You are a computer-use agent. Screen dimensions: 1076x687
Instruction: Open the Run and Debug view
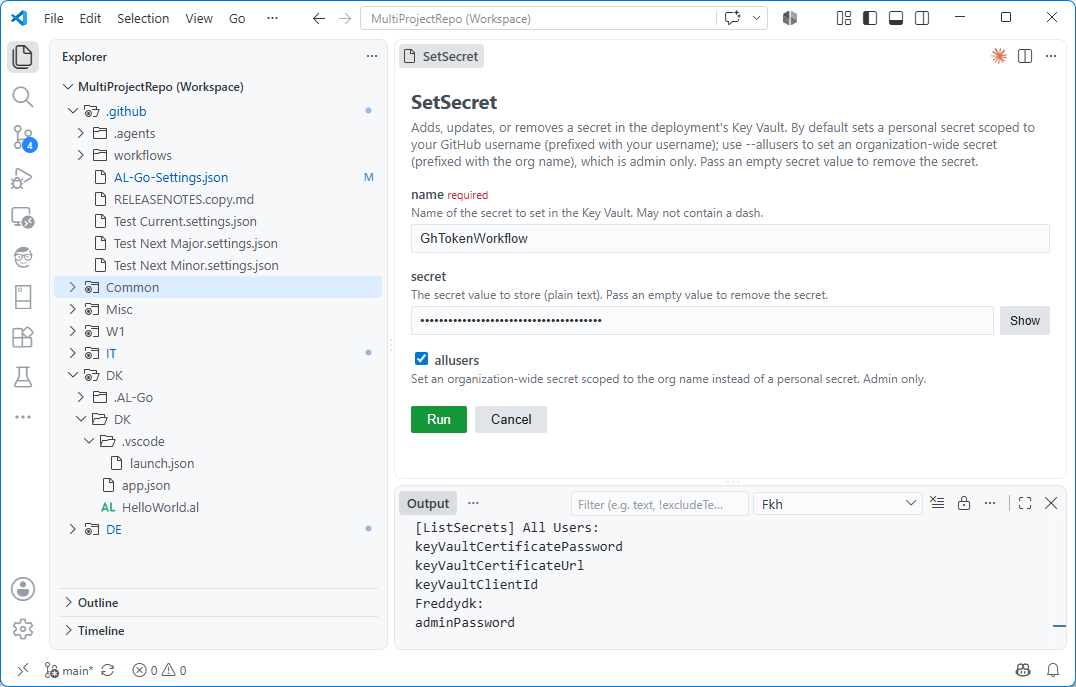[x=23, y=178]
